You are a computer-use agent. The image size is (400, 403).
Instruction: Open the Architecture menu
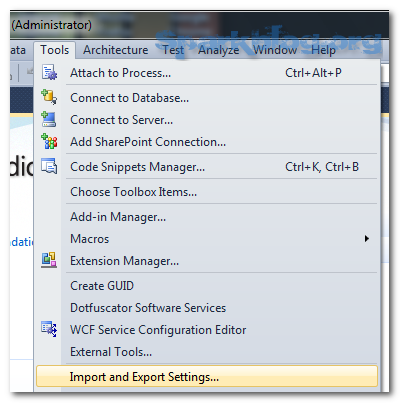click(x=116, y=50)
